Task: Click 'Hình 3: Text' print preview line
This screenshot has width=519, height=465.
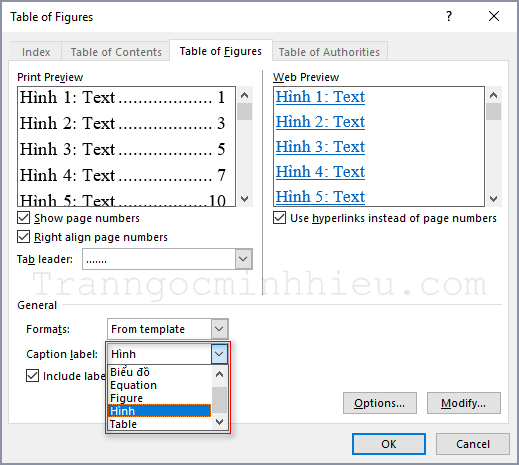Action: (123, 149)
